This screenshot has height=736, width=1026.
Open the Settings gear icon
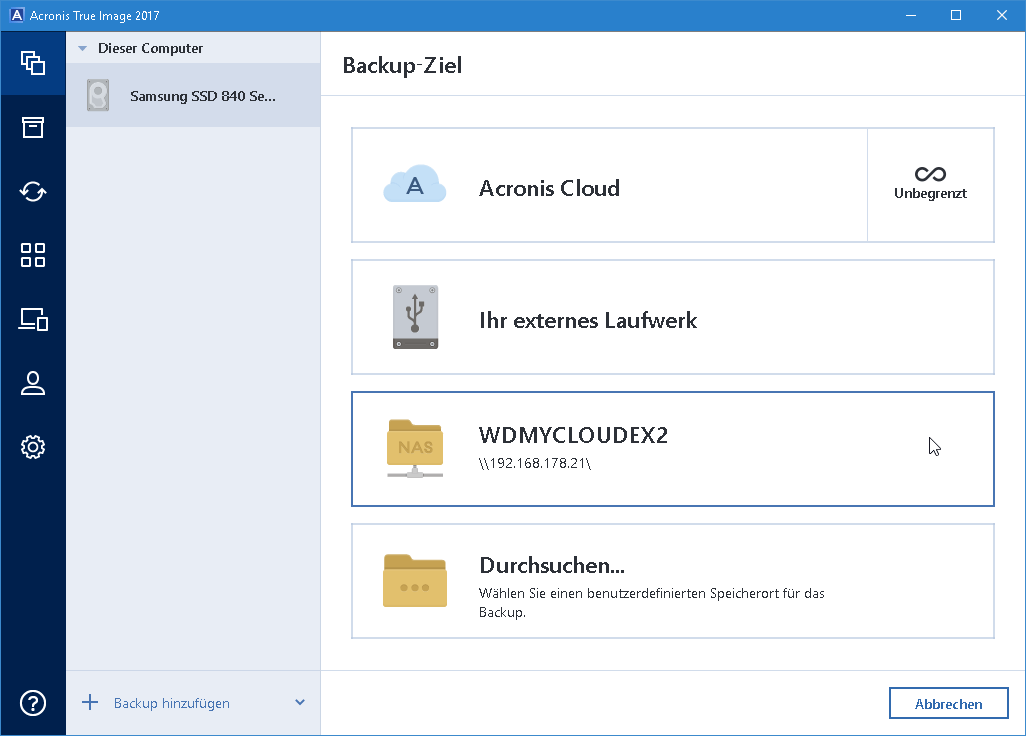click(x=33, y=447)
